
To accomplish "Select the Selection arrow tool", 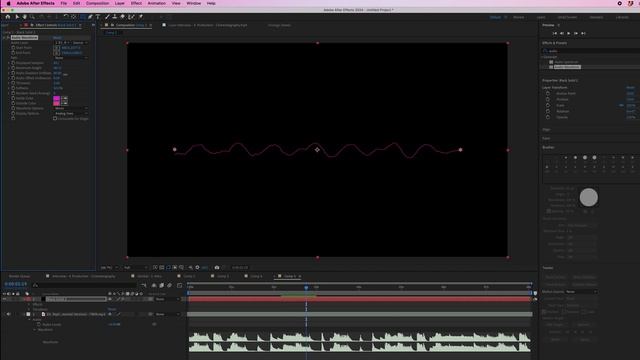I will coord(17,17).
